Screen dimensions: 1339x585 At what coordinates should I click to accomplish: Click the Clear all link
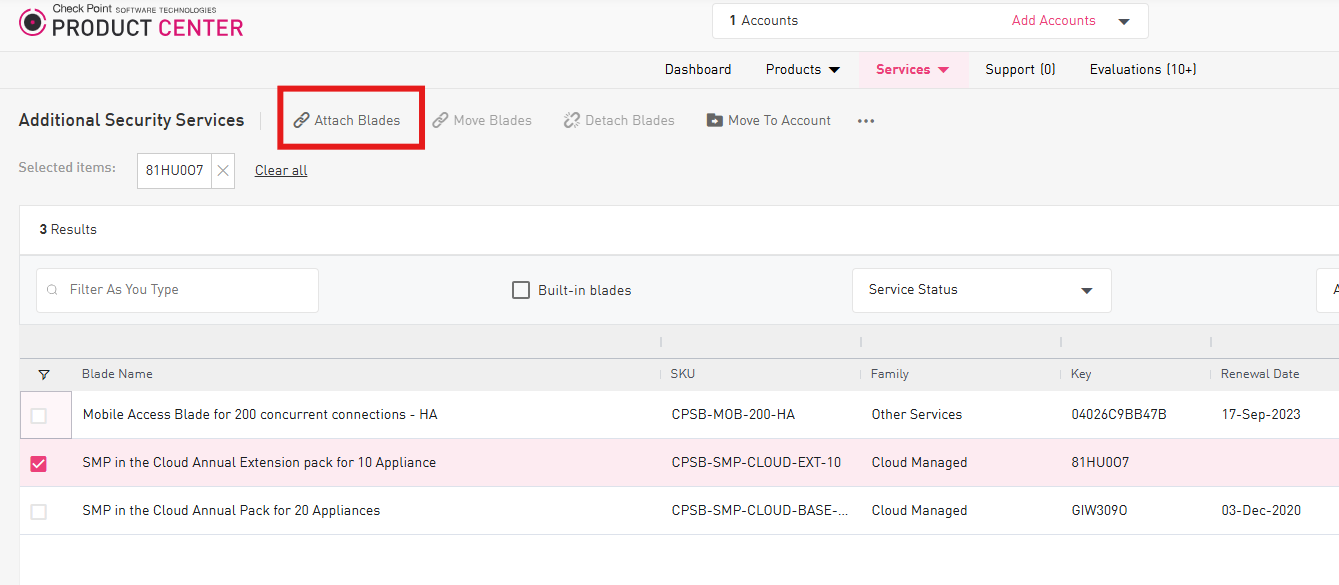(x=281, y=171)
